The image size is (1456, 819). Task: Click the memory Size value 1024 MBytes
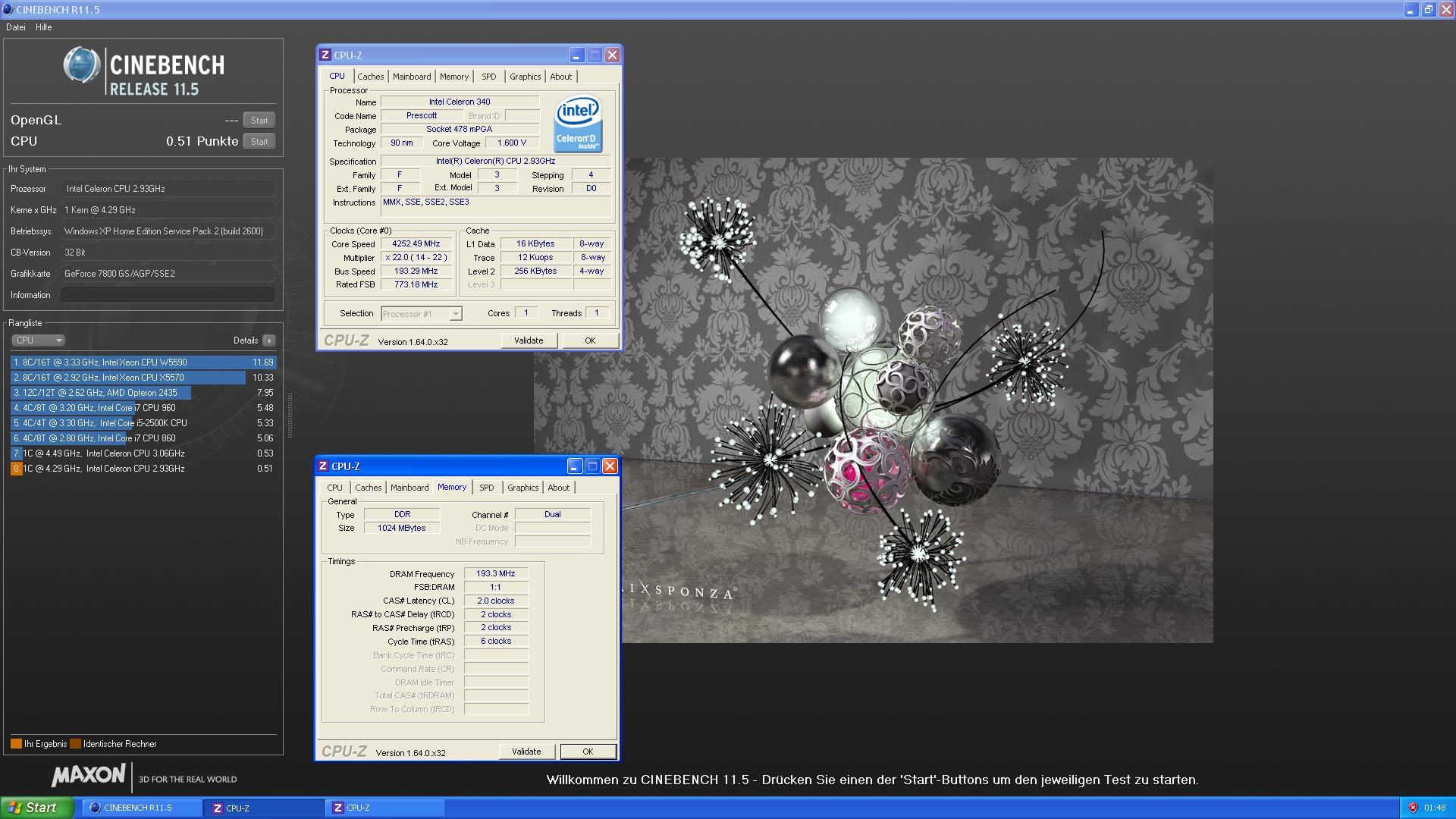point(402,529)
